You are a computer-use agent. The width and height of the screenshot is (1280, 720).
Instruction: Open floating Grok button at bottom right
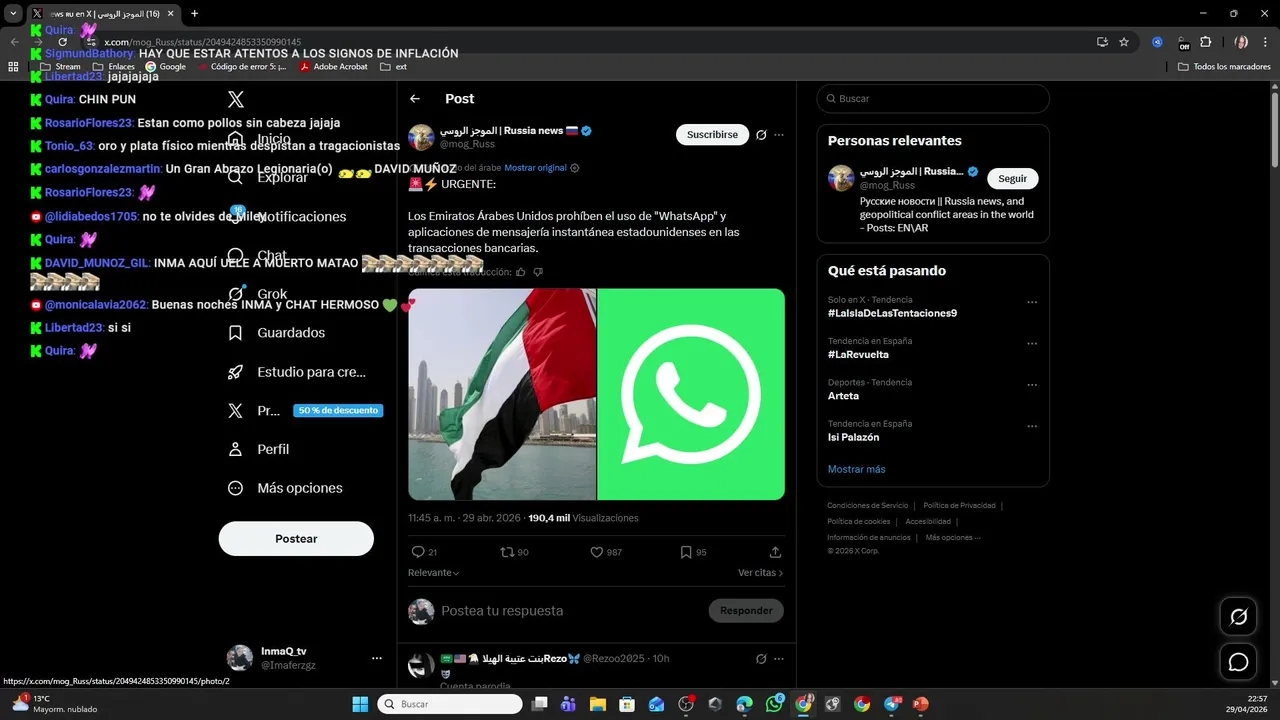click(1239, 617)
